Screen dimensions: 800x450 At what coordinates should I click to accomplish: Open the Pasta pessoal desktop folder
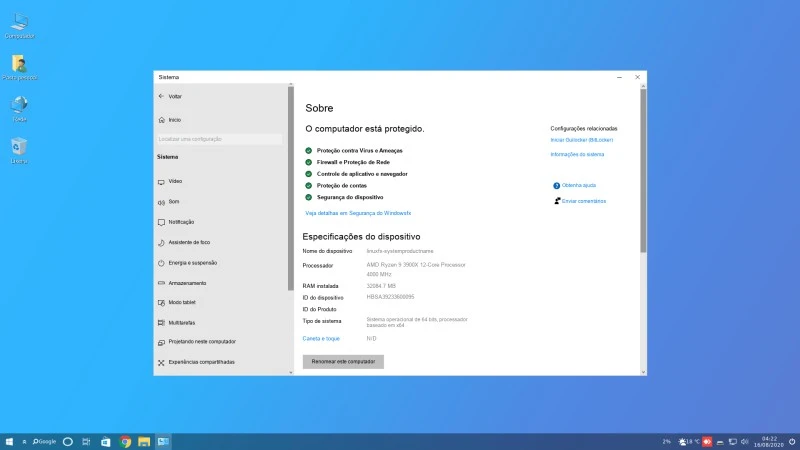tap(19, 67)
